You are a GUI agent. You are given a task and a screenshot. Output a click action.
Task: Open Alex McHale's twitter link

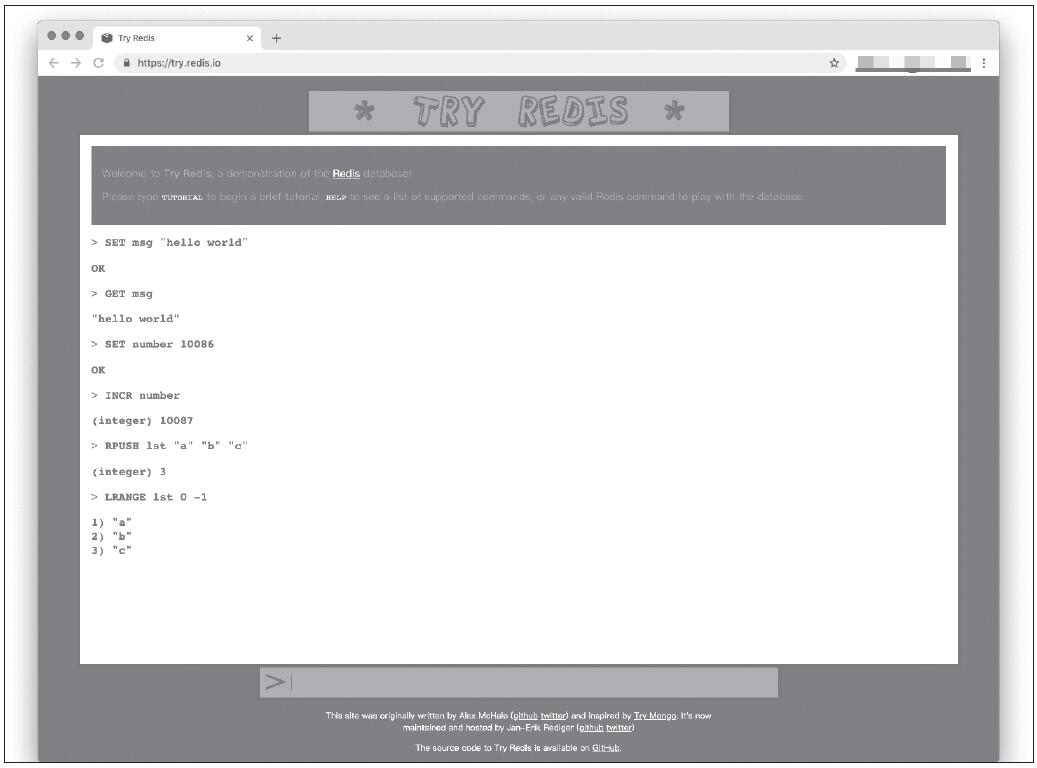tap(553, 716)
